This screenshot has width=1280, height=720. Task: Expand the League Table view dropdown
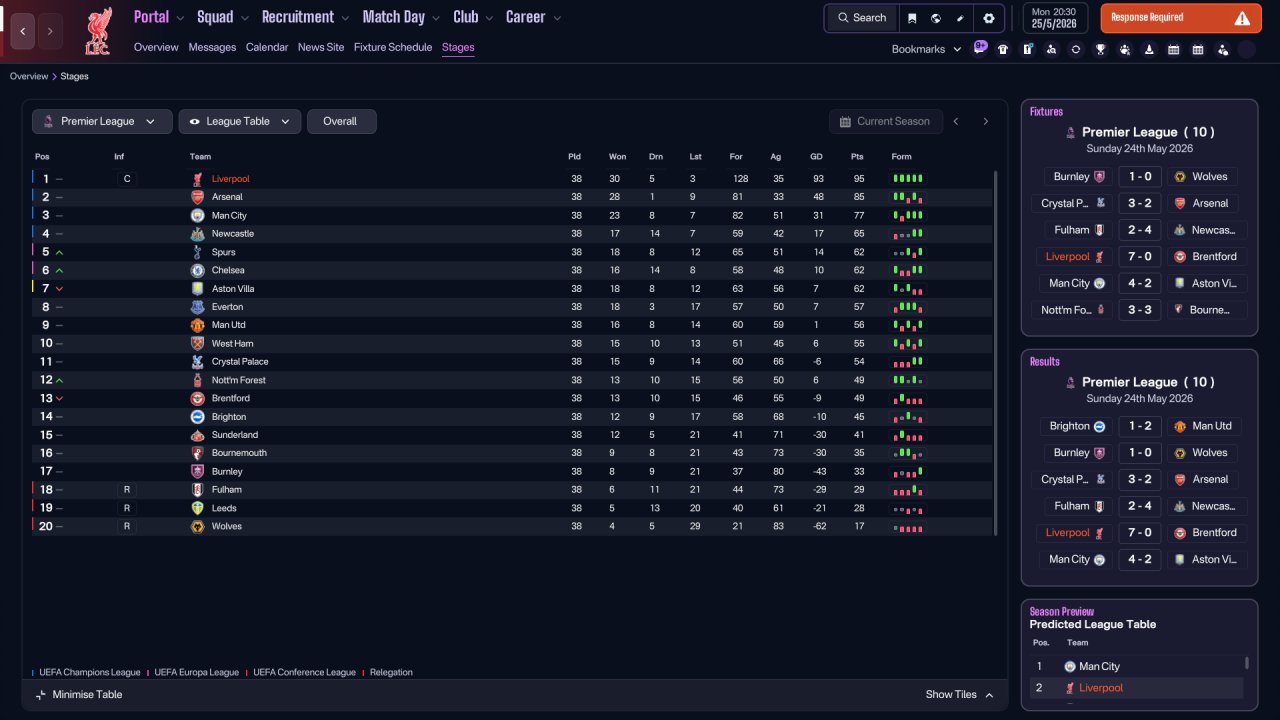[240, 121]
